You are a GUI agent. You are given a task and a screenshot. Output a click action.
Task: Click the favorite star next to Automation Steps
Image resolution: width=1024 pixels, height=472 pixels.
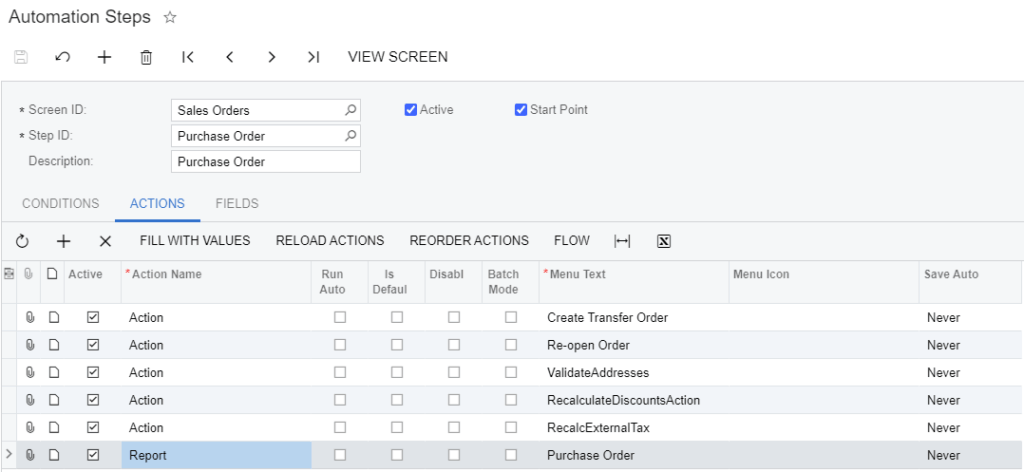point(170,18)
